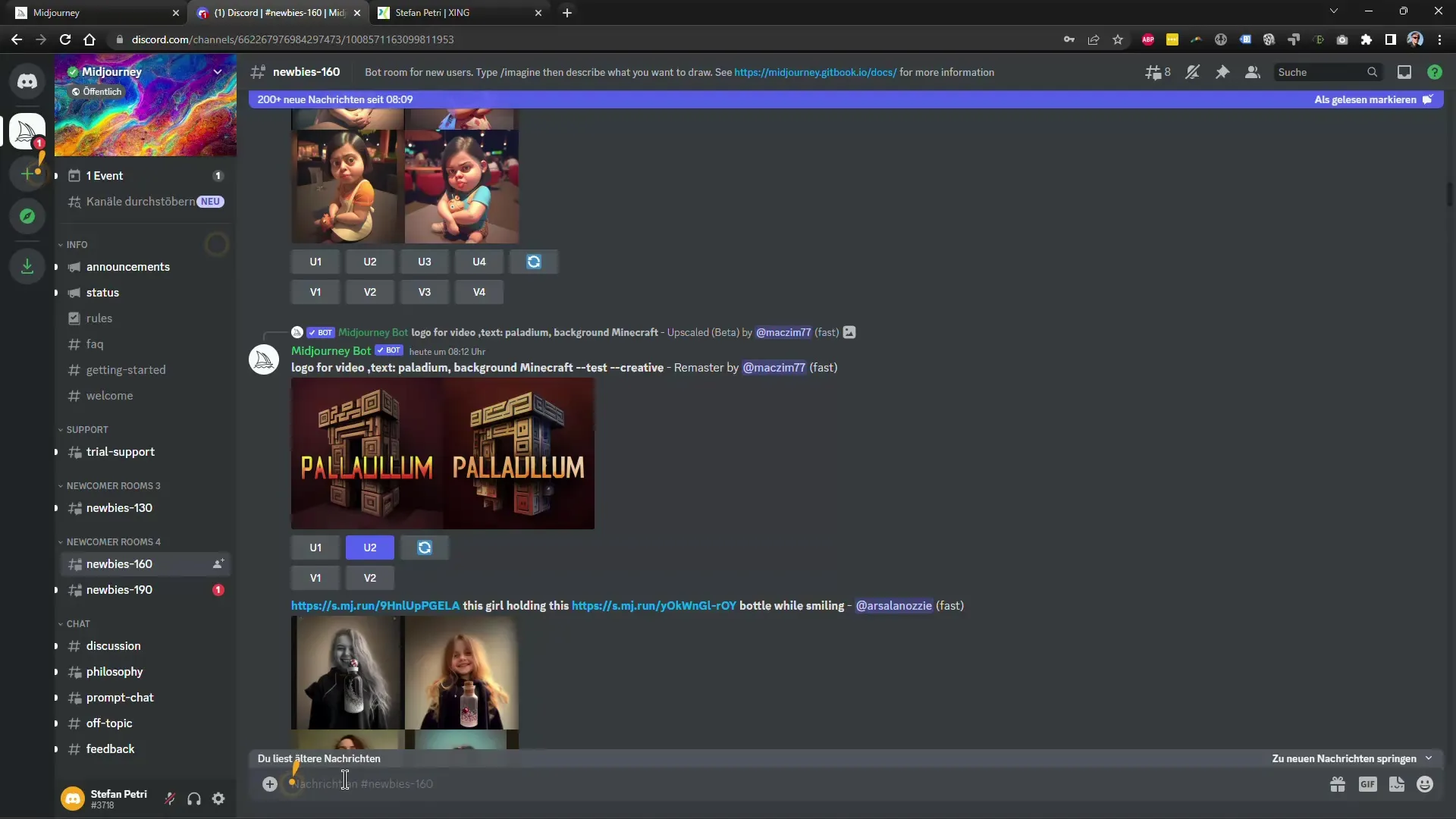The width and height of the screenshot is (1456, 819).
Task: Click the GIF icon in message toolbar
Action: tap(1368, 784)
